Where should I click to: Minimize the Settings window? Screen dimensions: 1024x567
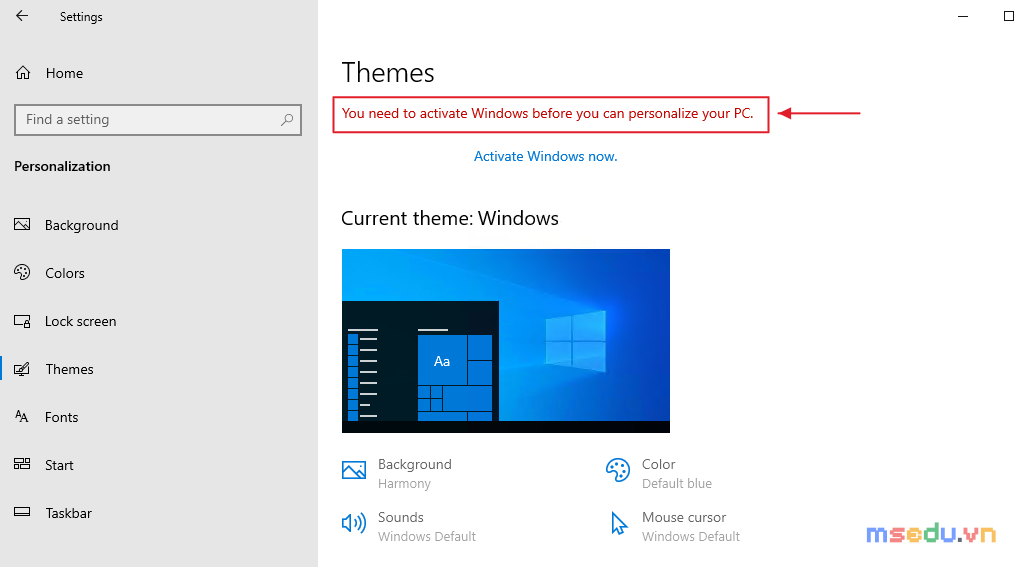pyautogui.click(x=963, y=16)
